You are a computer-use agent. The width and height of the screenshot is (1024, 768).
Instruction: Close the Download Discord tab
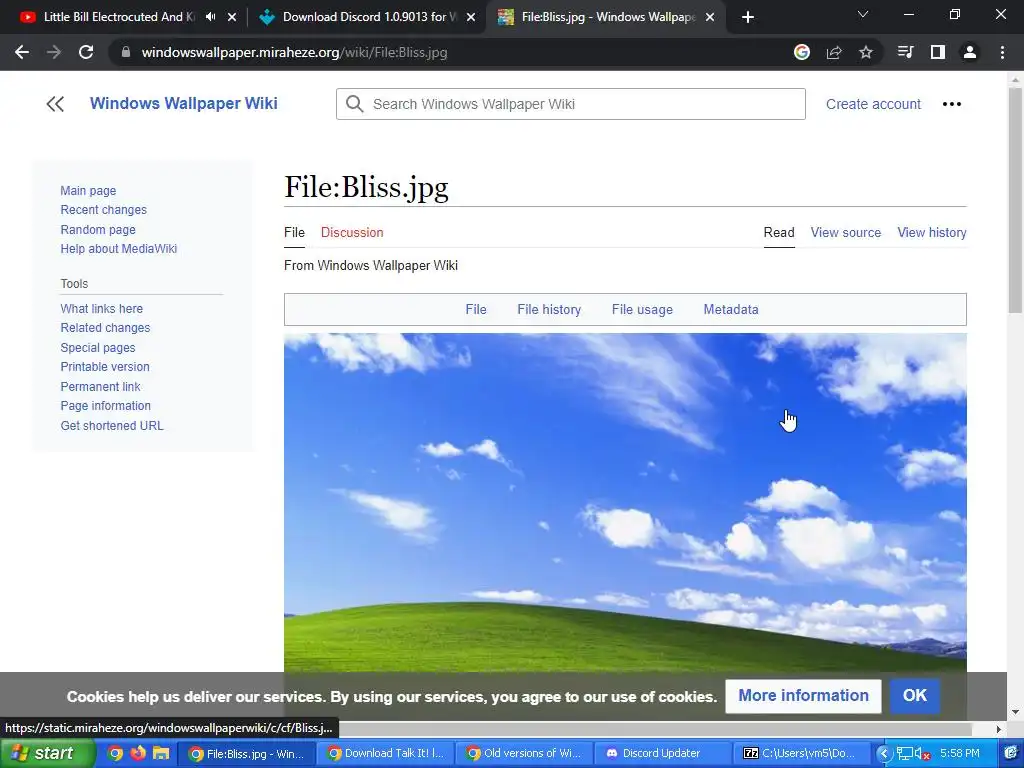[471, 17]
